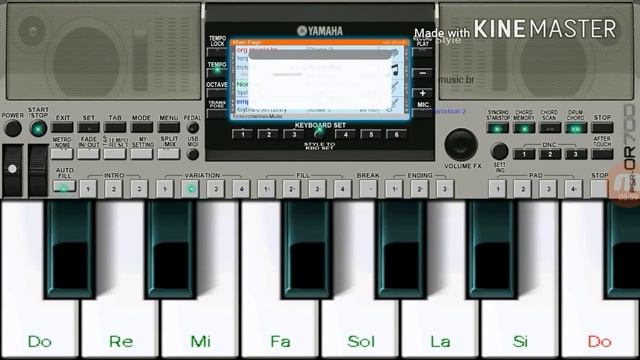Screen dimensions: 640x360
Task: Play PAD 4 button
Action: tap(573, 189)
